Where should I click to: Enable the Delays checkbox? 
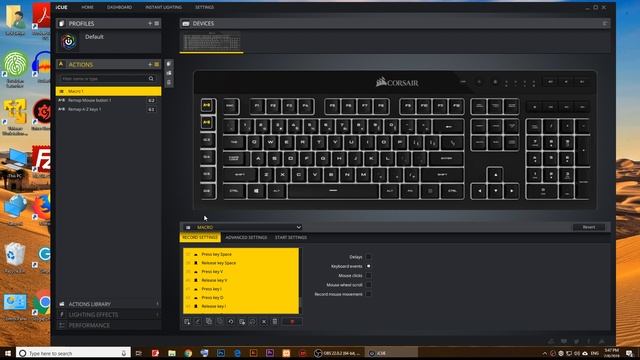tap(368, 257)
